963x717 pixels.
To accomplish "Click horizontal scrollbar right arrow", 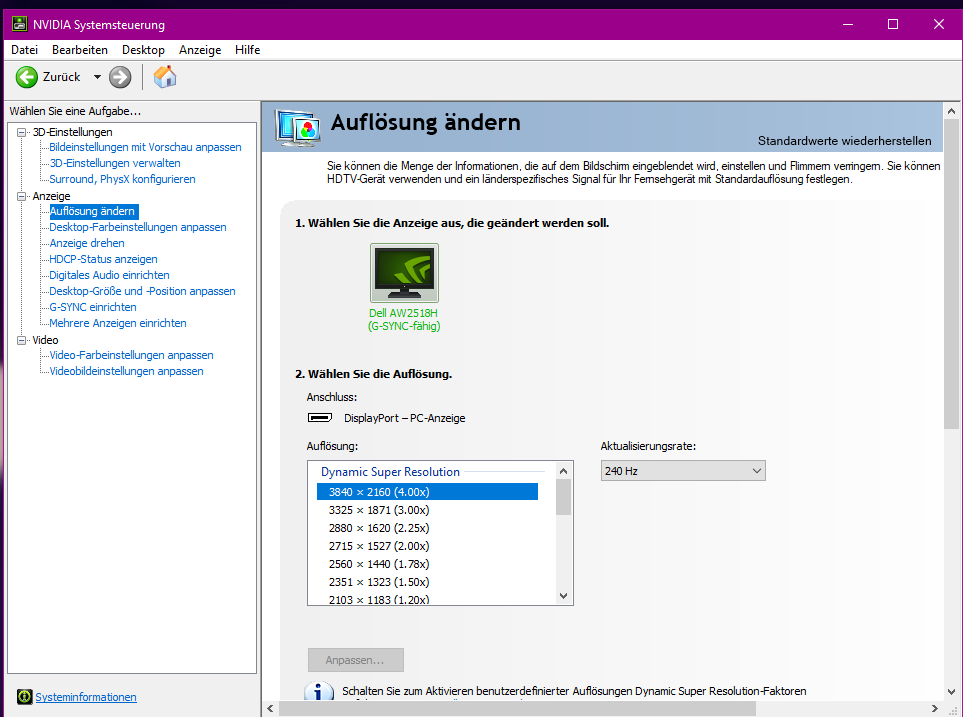I will tap(935, 708).
